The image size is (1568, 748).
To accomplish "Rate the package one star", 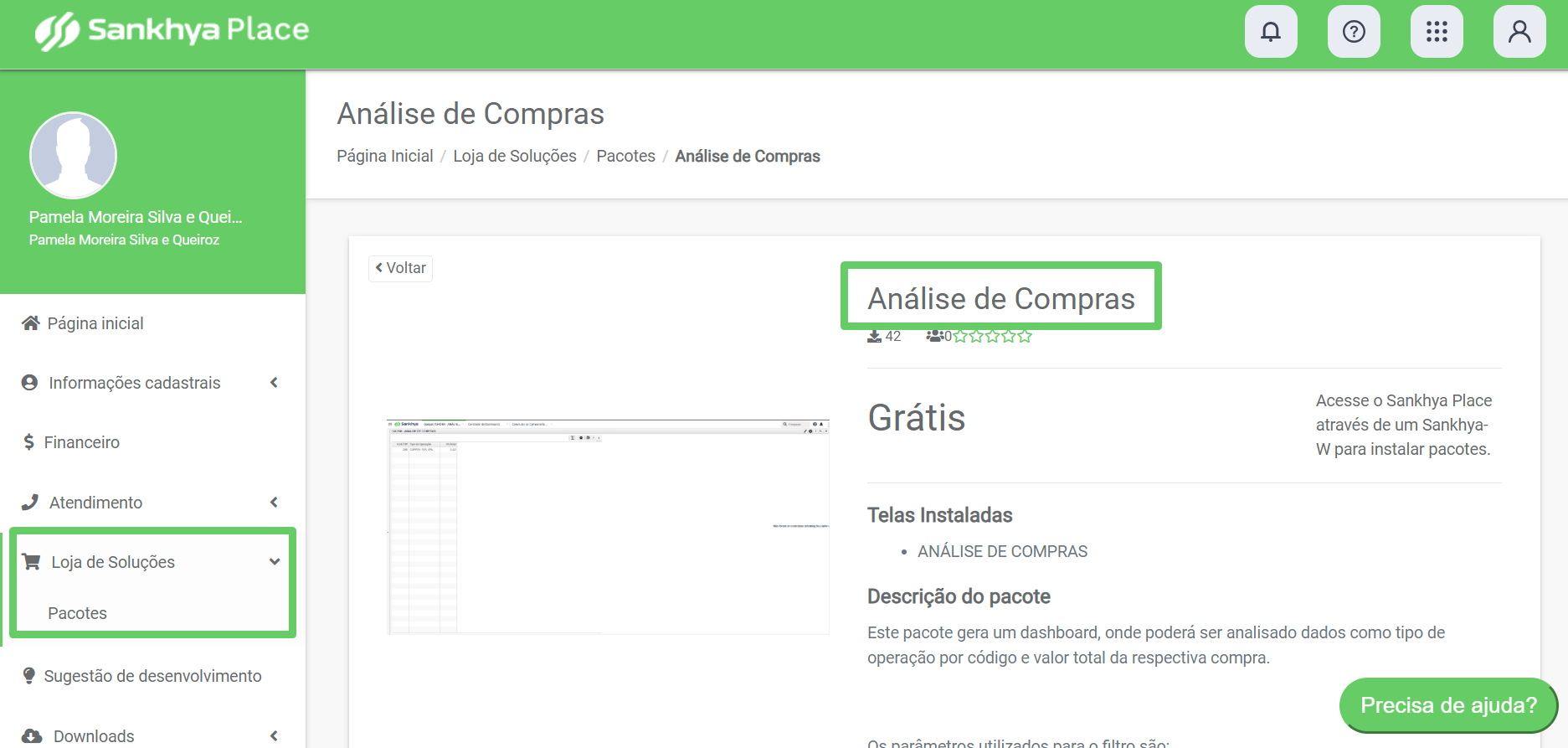I will pos(960,336).
